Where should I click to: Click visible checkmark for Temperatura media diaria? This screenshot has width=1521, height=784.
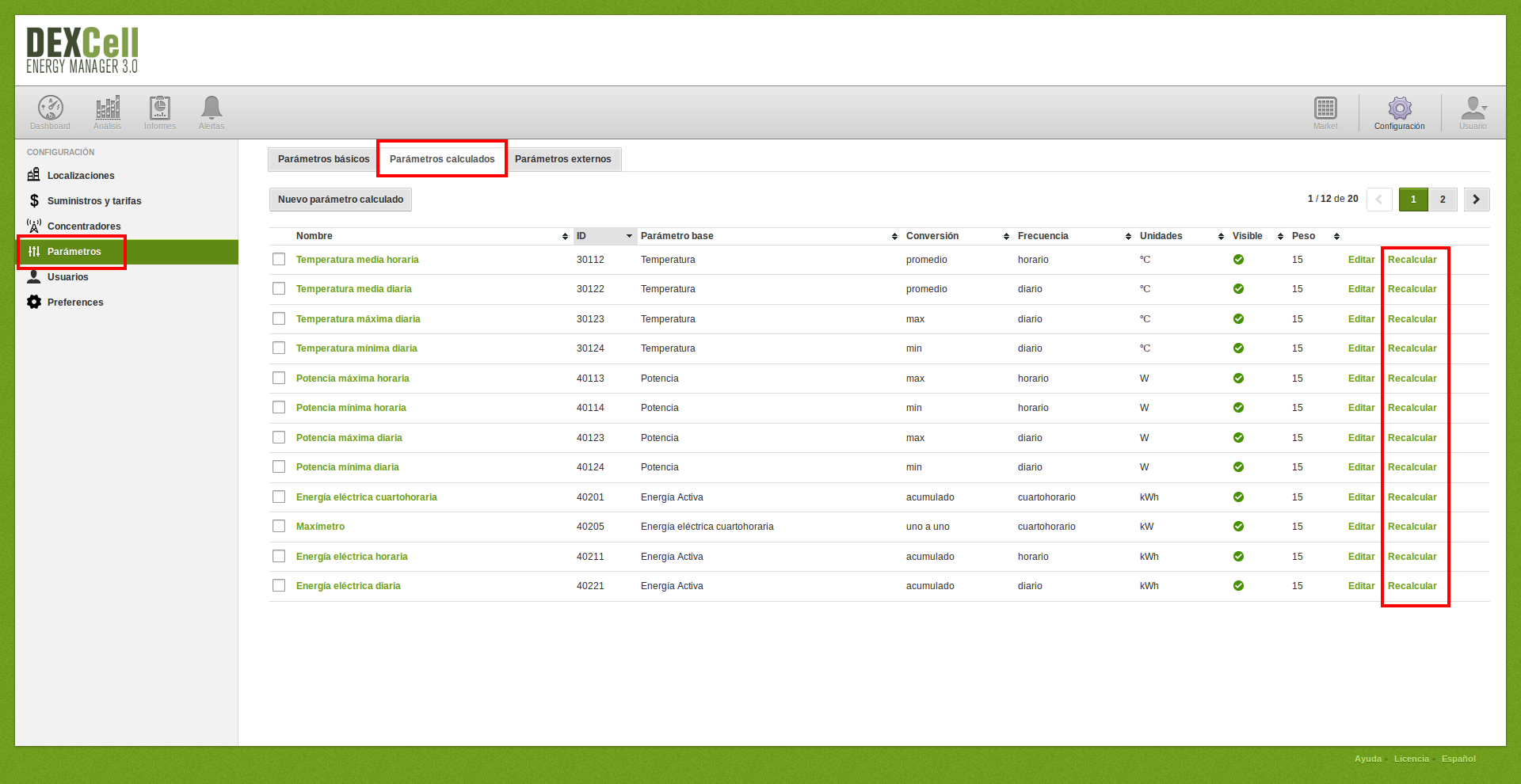tap(1238, 289)
